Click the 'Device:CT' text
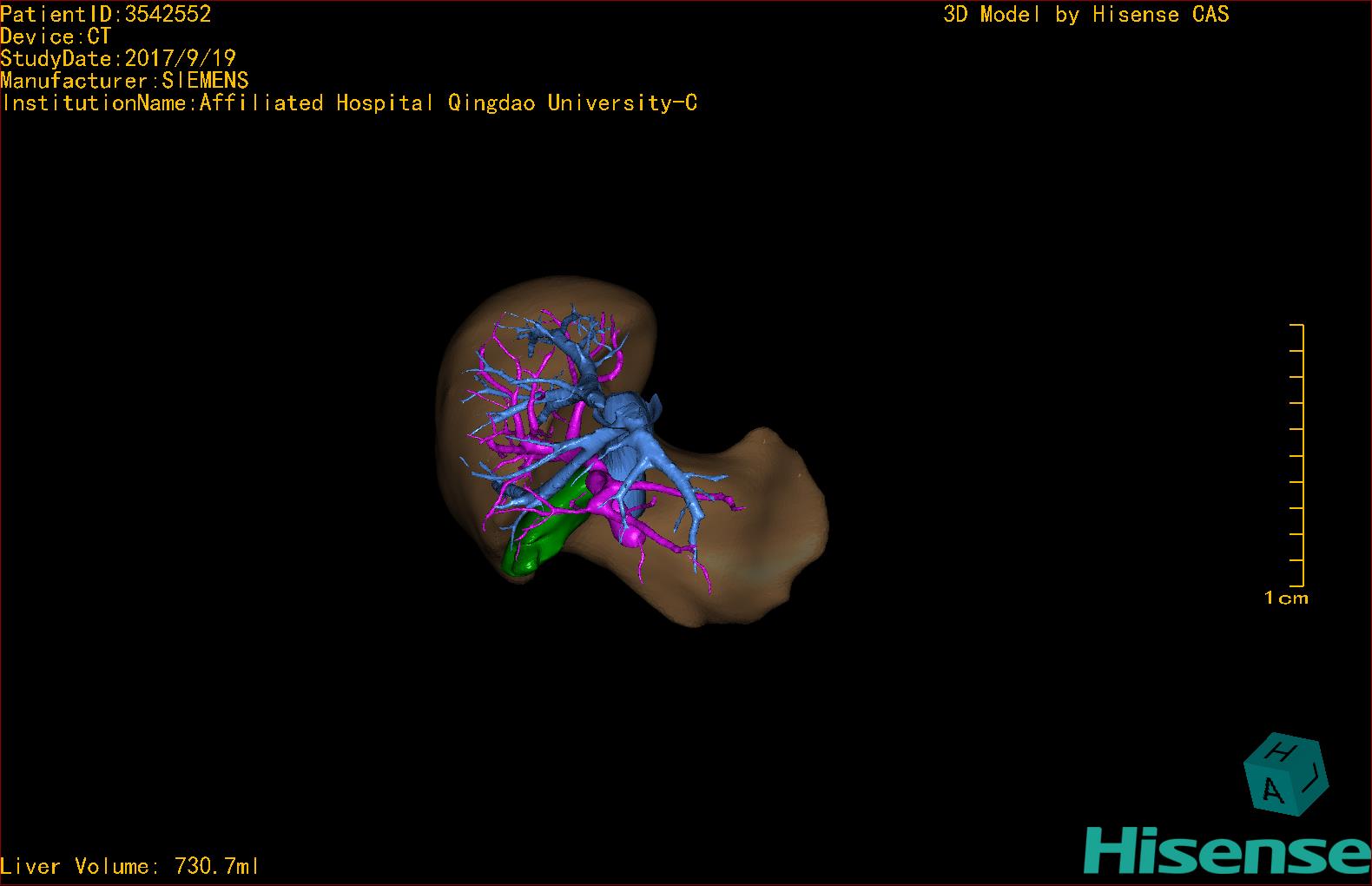This screenshot has width=1372, height=886. pyautogui.click(x=56, y=36)
